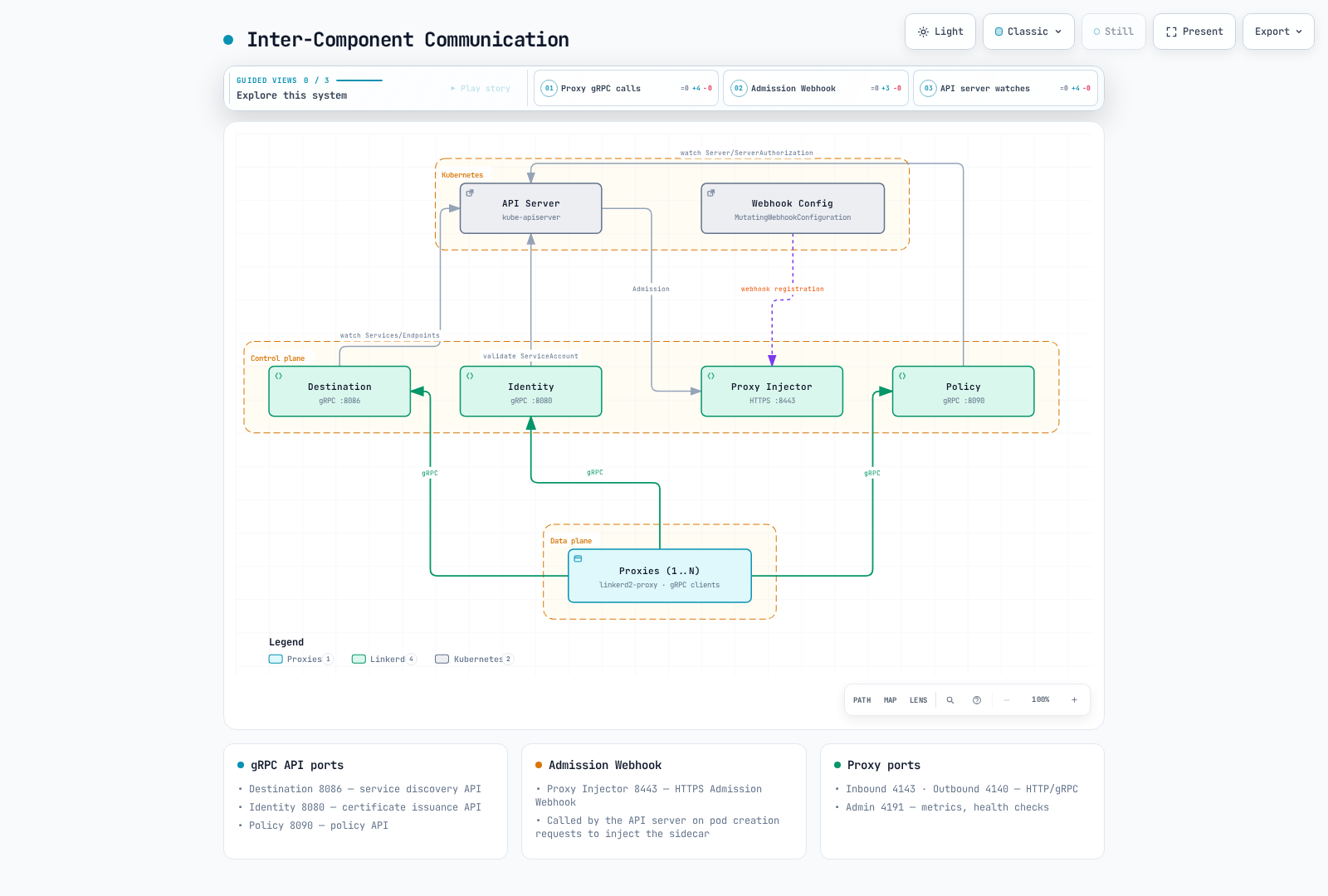Toggle the Still animation switch
1328x896 pixels.
point(1114,32)
